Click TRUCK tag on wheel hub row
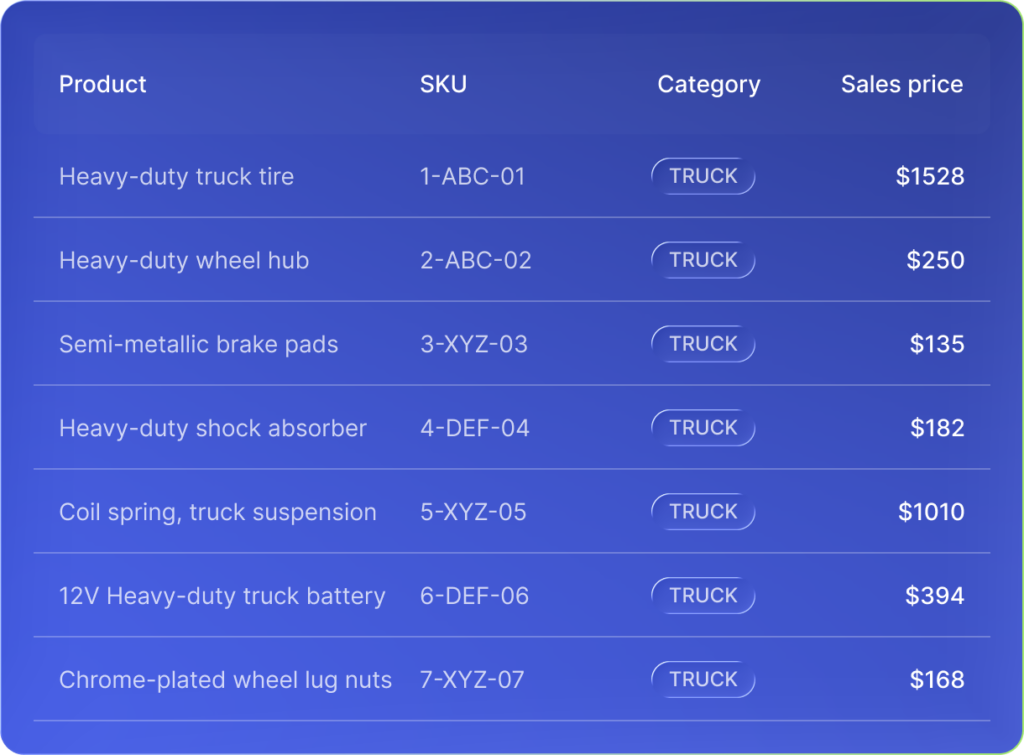 tap(703, 260)
